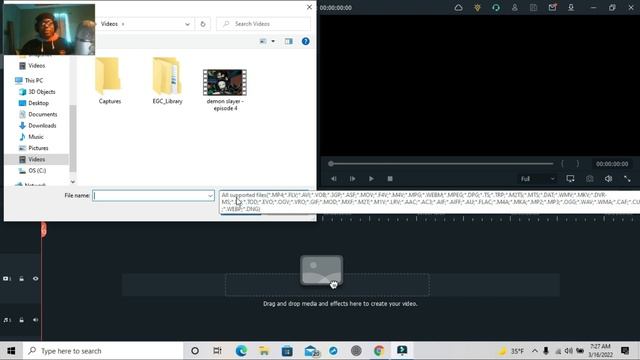Image resolution: width=640 pixels, height=360 pixels.
Task: Click the red timeline playhead marker
Action: point(43,229)
